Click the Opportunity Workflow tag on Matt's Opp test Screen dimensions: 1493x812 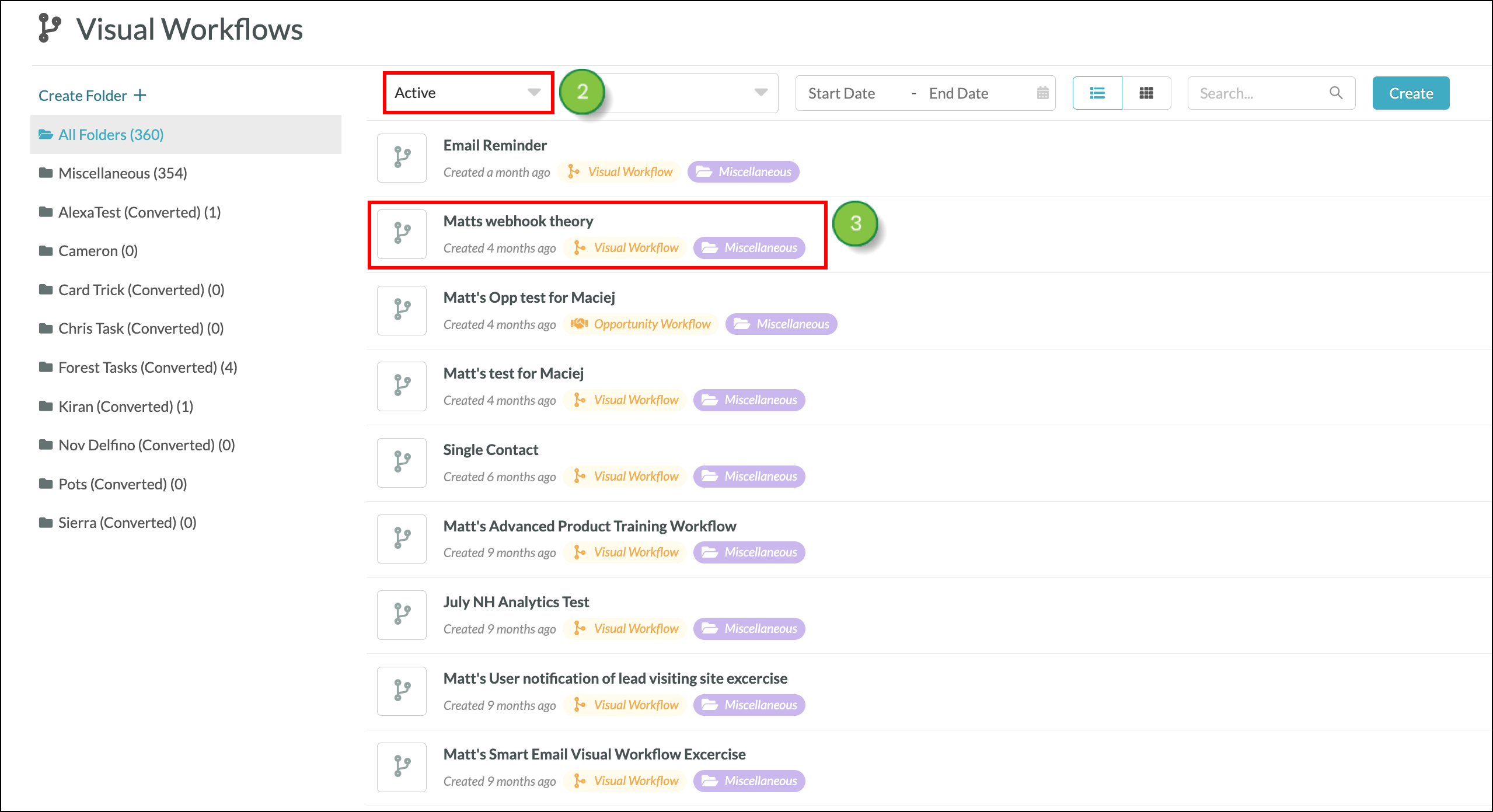tap(641, 324)
